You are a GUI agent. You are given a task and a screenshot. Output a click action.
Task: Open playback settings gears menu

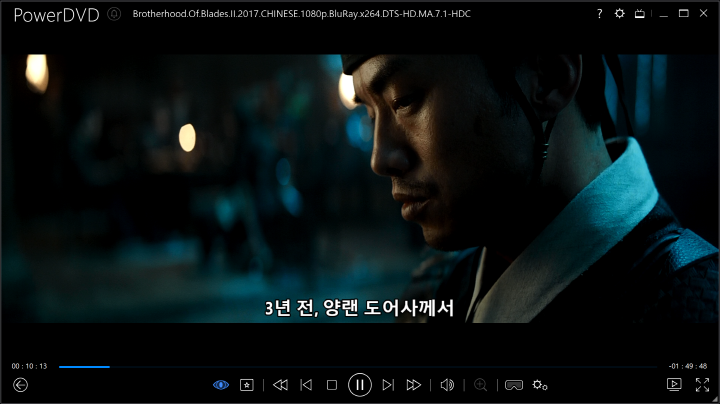tap(540, 385)
